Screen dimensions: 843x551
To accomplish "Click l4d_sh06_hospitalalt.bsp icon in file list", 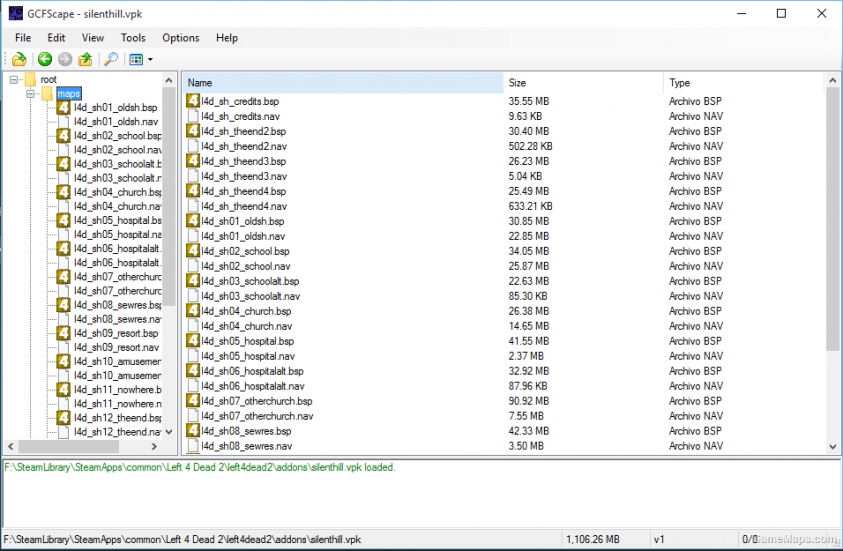I will (x=193, y=371).
